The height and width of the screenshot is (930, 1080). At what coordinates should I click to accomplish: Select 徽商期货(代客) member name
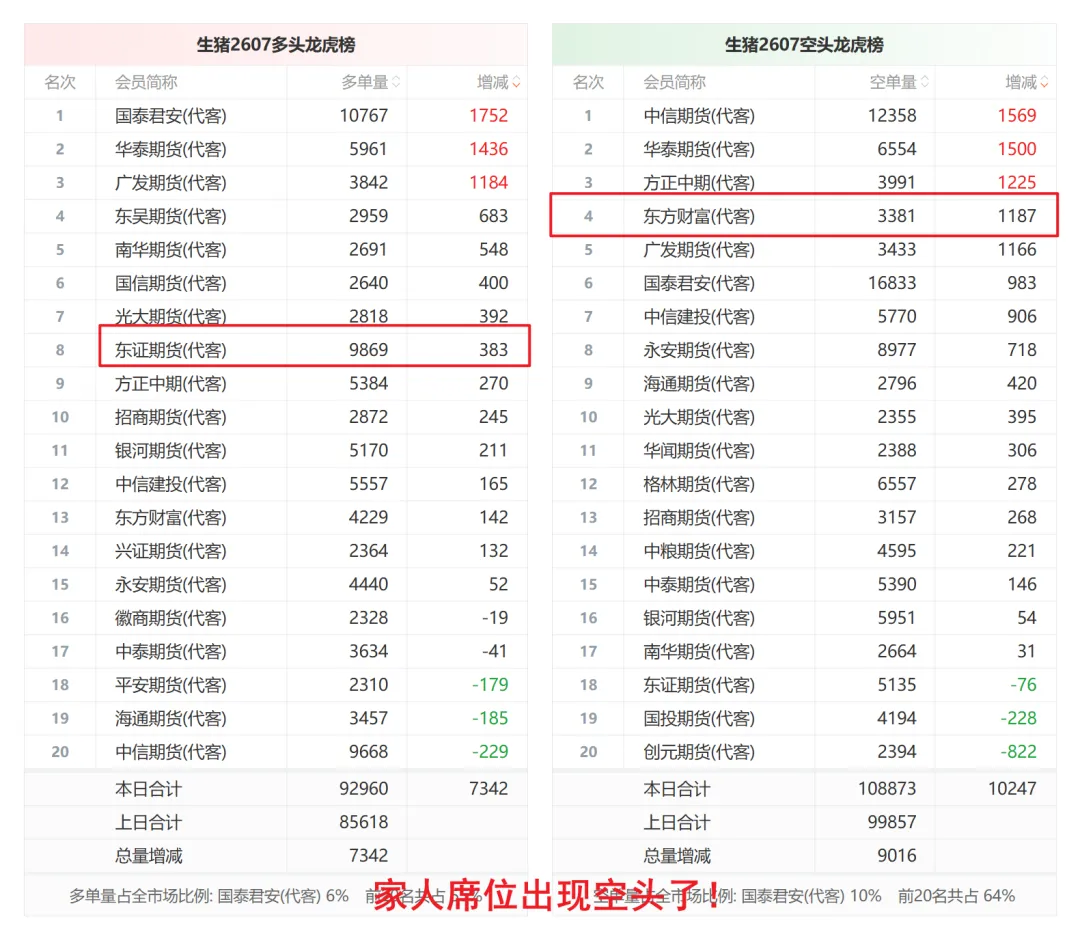171,618
